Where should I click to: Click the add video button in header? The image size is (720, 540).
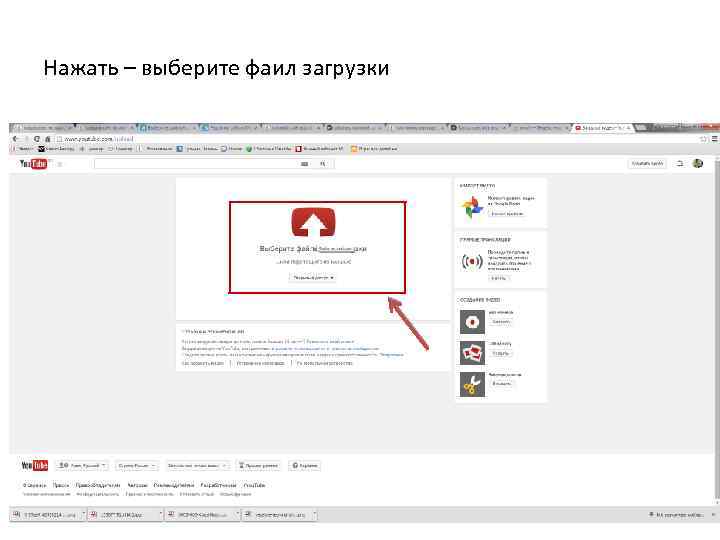coord(647,163)
